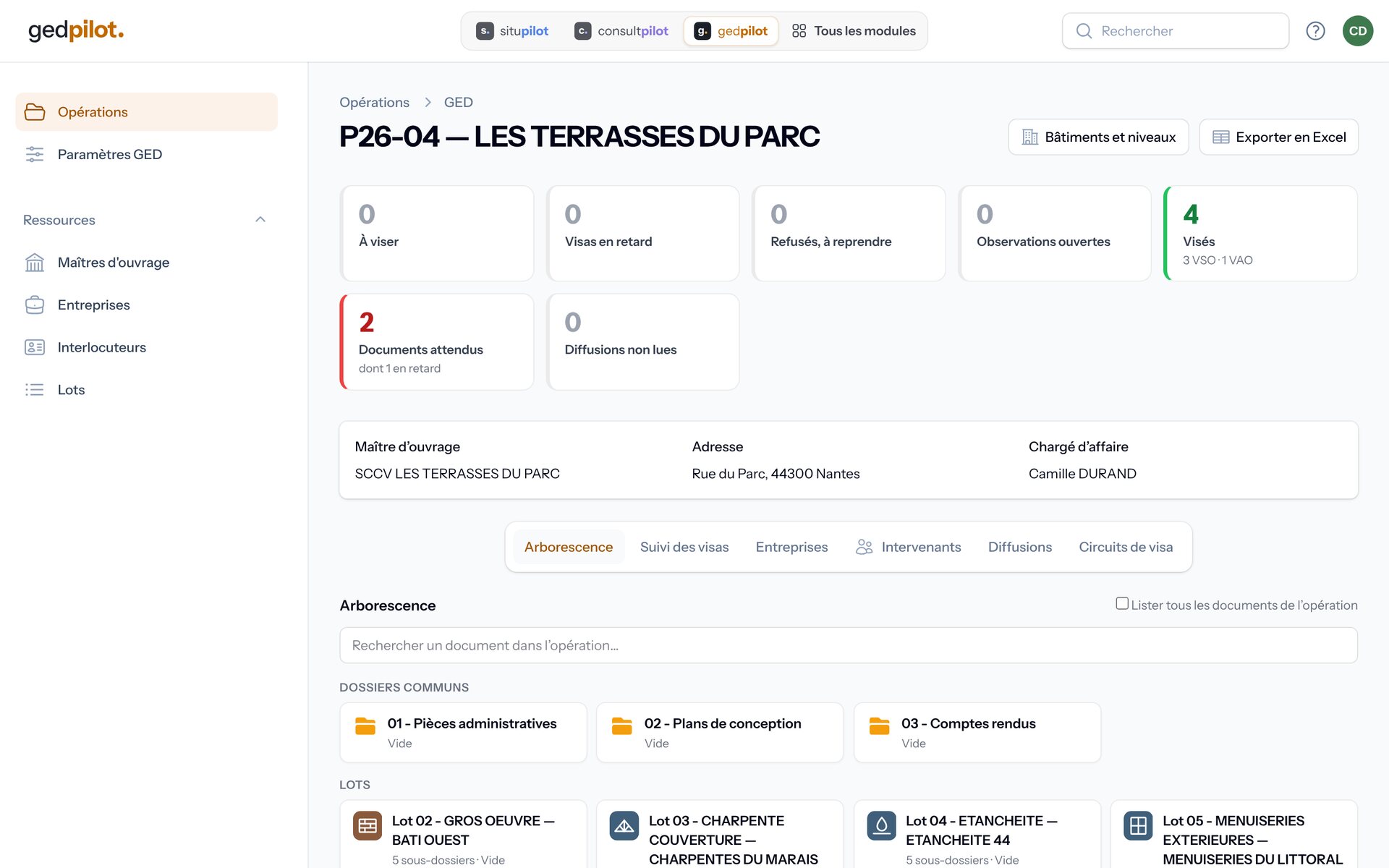Switch to the situpilot module
Viewport: 1389px width, 868px height.
(513, 31)
